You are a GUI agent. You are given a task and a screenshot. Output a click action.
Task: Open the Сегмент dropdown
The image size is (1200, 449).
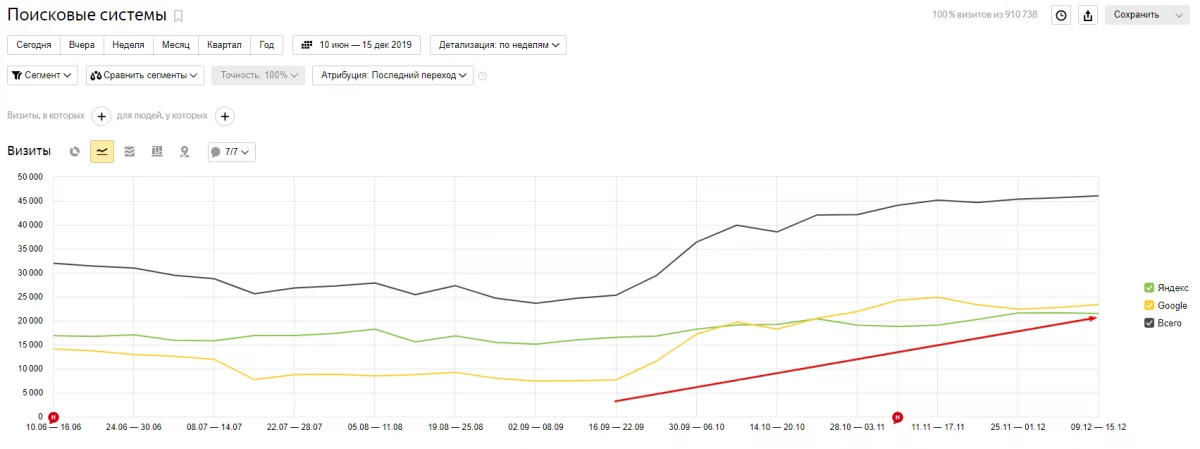coord(43,75)
